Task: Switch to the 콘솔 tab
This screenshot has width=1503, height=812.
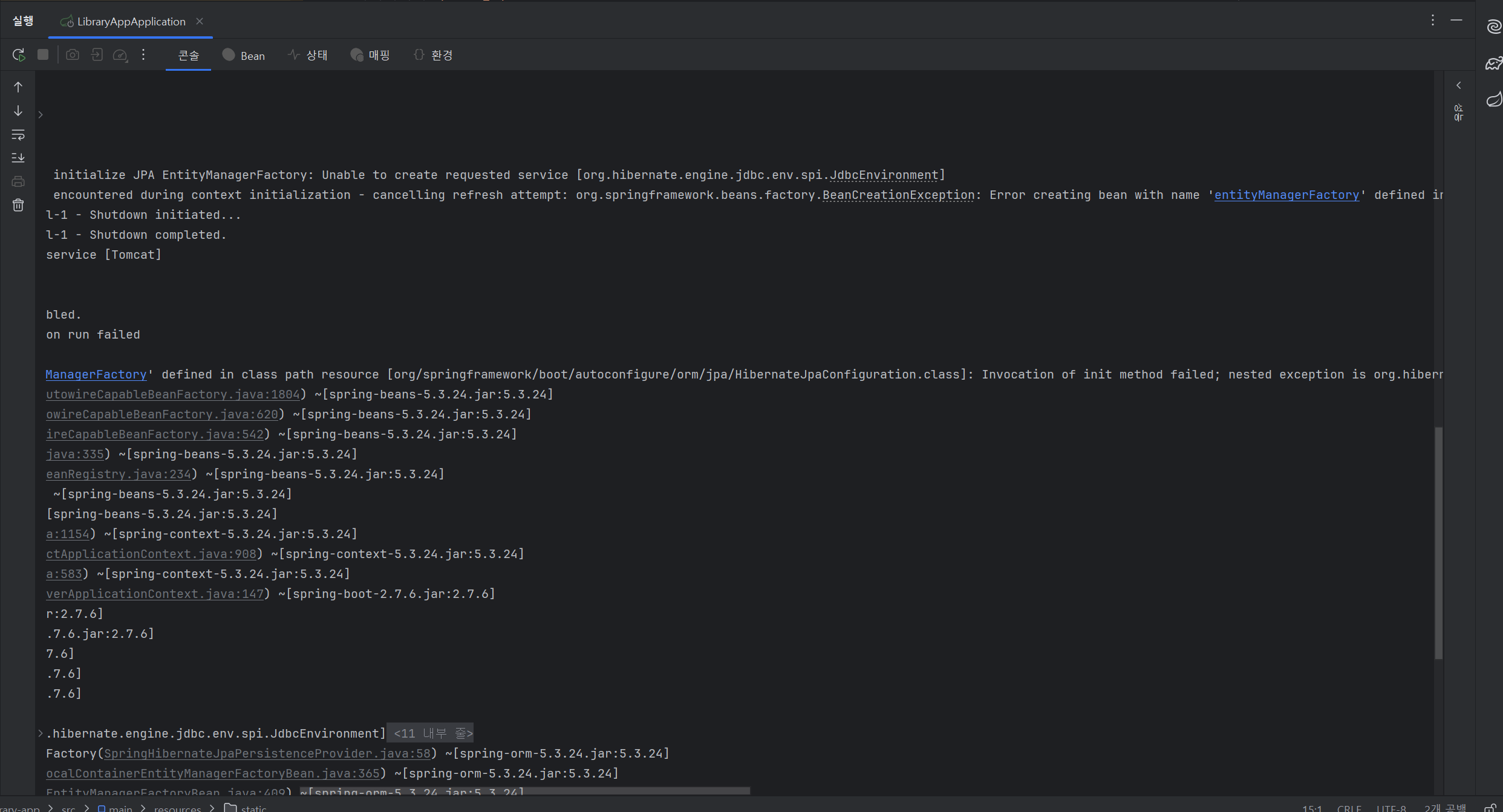Action: (x=188, y=56)
